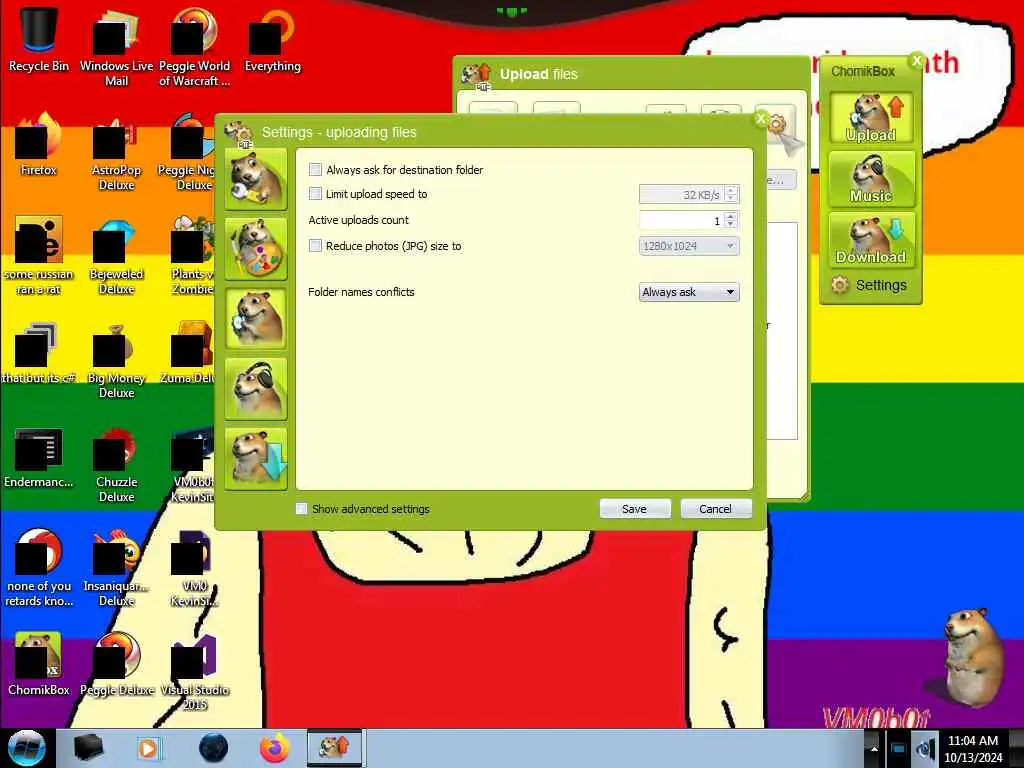Show hidden tray icons arrow
Screen dimensions: 1024x768
[x=873, y=749]
